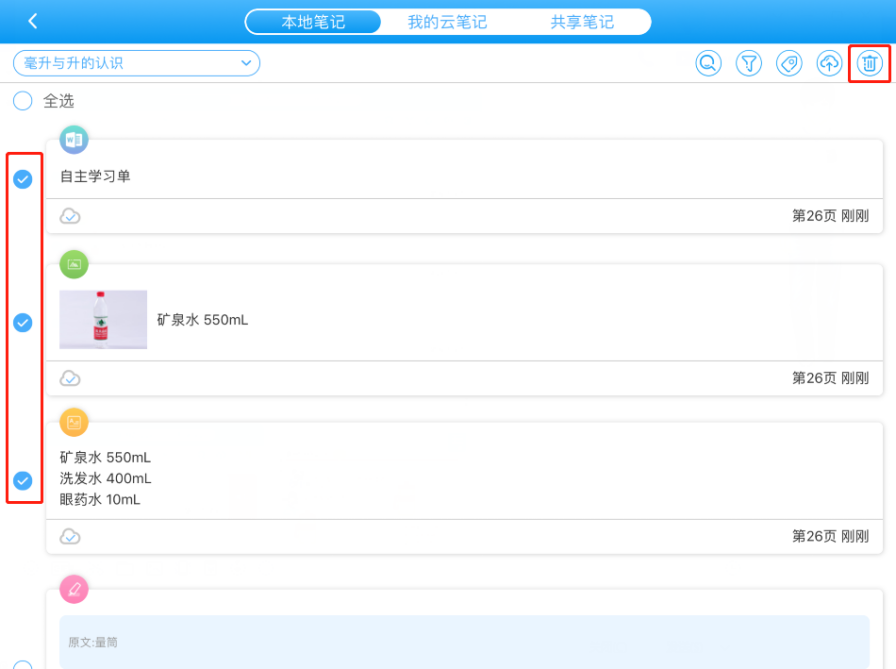Viewport: 896px width, 669px height.
Task: Open the 原文:量筒 highlighted note
Action: point(457,641)
